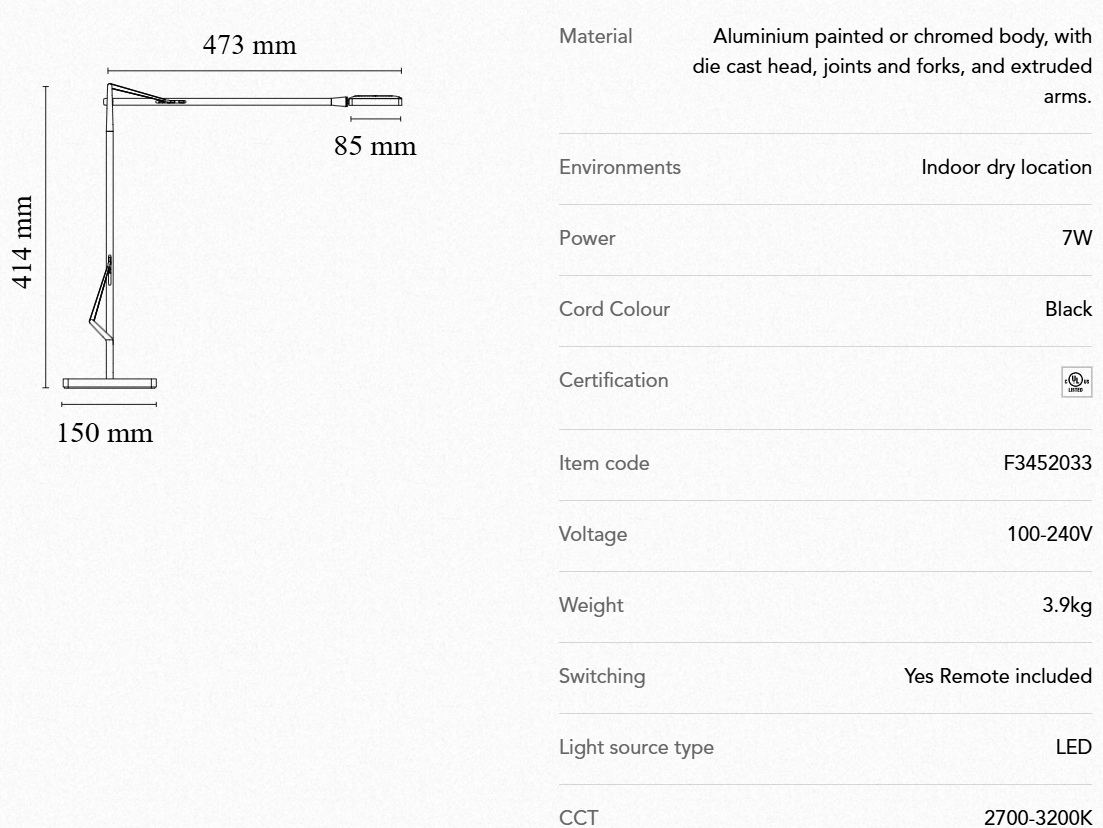Click the Certification row label
This screenshot has height=828, width=1103.
(x=614, y=381)
